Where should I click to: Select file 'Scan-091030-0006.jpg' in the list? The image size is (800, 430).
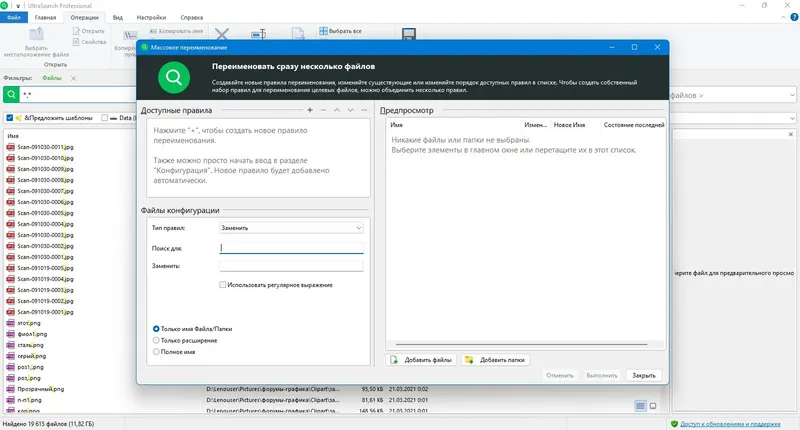coord(45,202)
